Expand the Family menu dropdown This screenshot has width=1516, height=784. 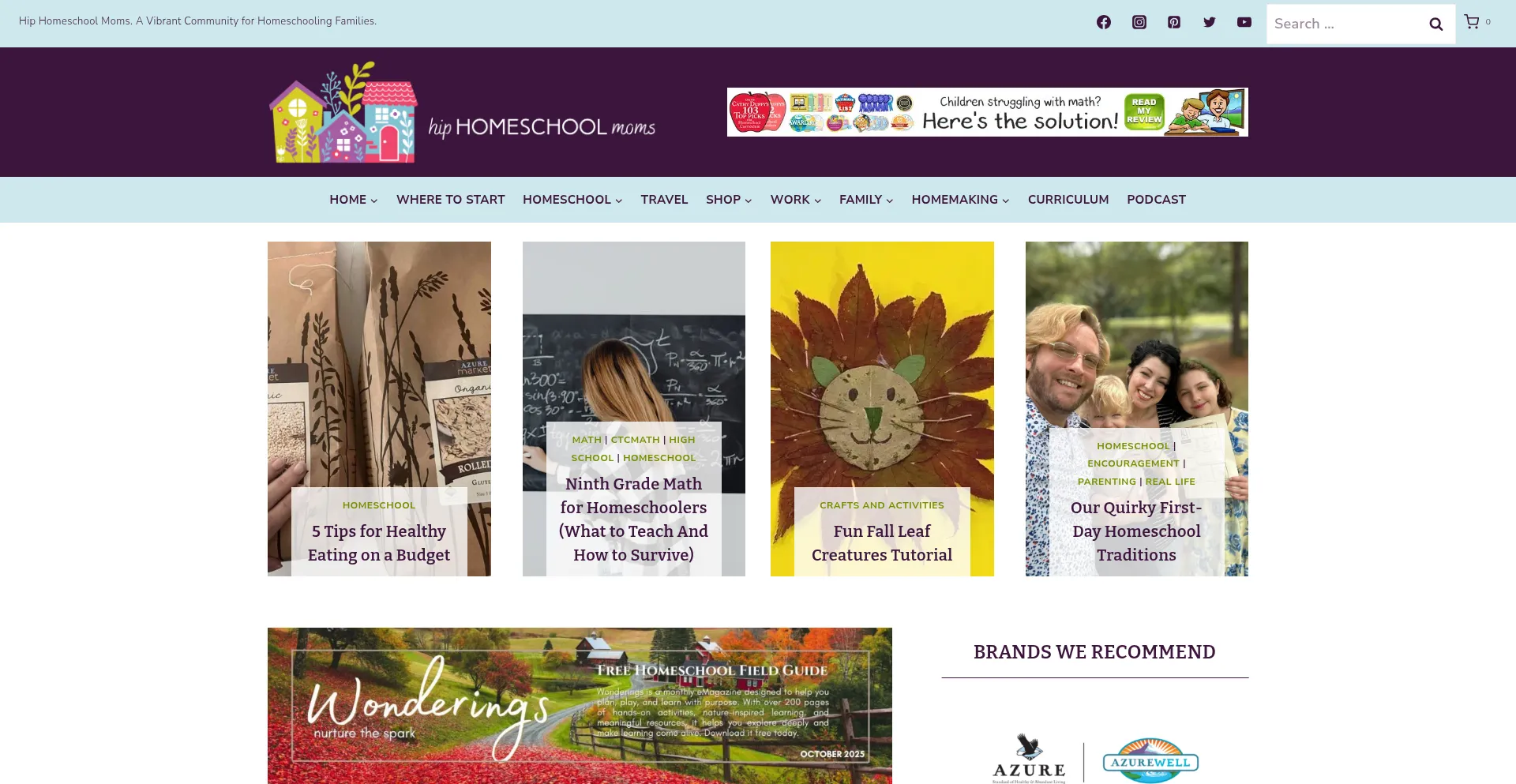click(x=866, y=200)
